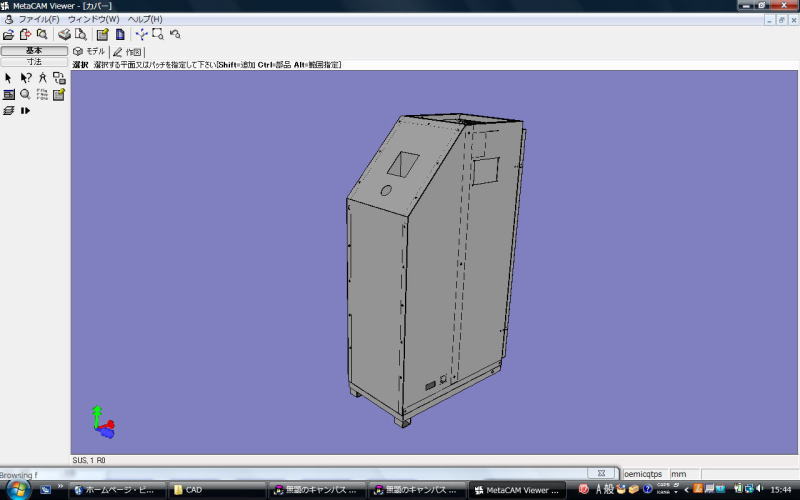Click the 'SUS, 1 R0' status bar text
This screenshot has width=800, height=500.
point(89,460)
